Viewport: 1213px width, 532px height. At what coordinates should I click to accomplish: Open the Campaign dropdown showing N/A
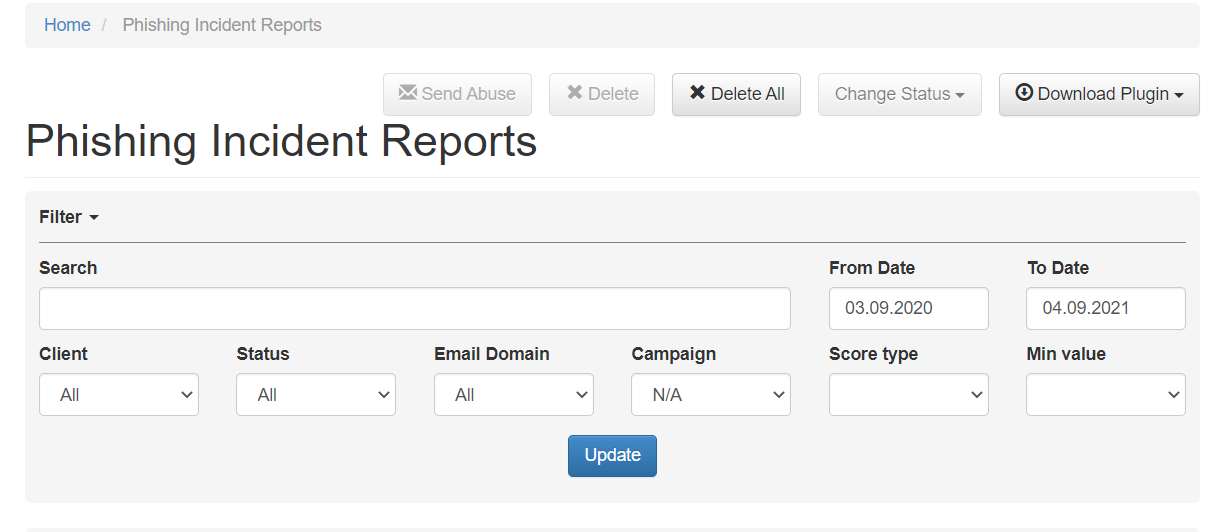click(x=711, y=395)
